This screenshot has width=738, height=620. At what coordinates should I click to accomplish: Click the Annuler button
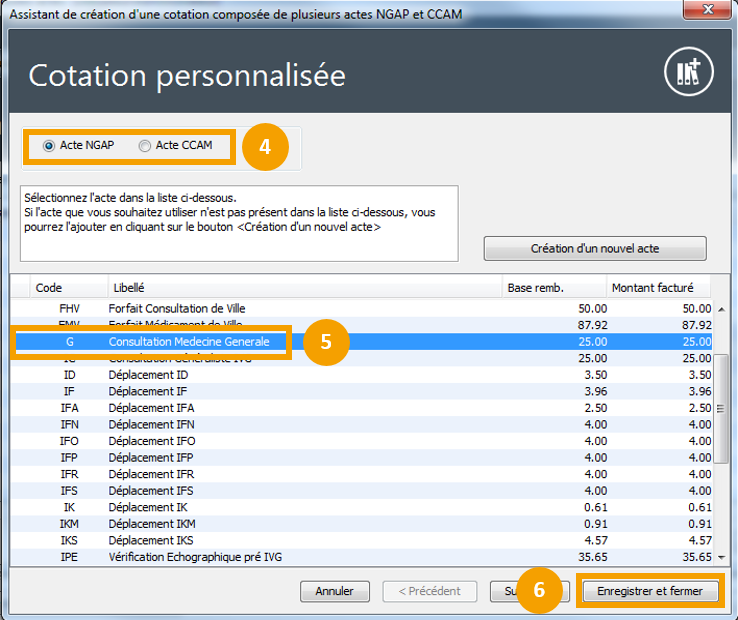335,591
